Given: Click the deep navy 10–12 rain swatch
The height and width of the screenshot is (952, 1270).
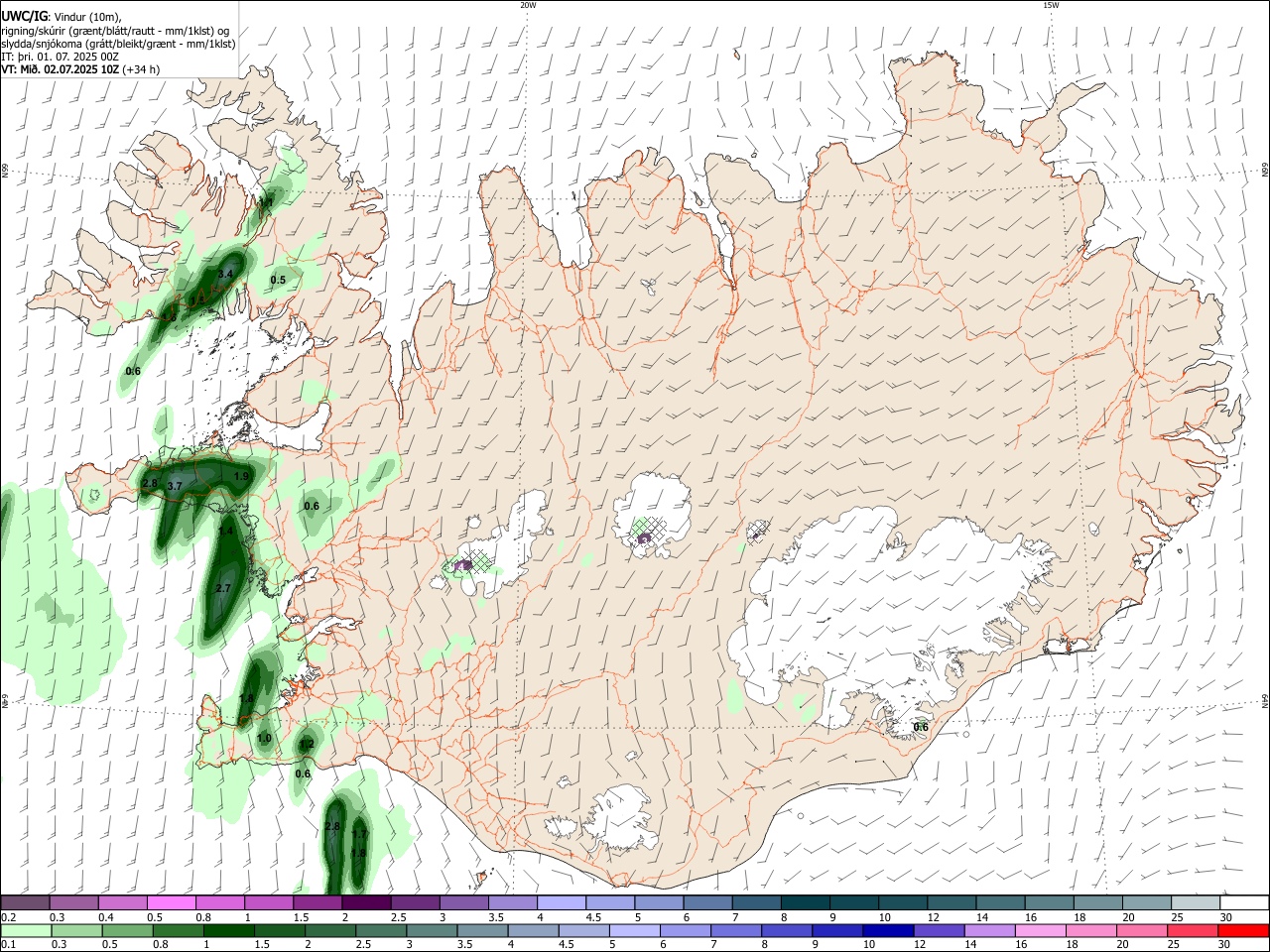Looking at the screenshot, I should (x=888, y=930).
